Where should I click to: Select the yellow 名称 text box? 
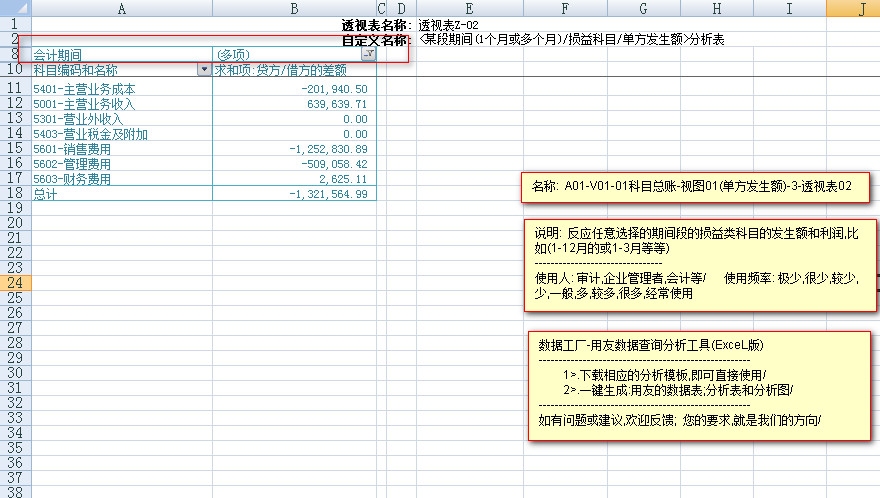point(696,186)
